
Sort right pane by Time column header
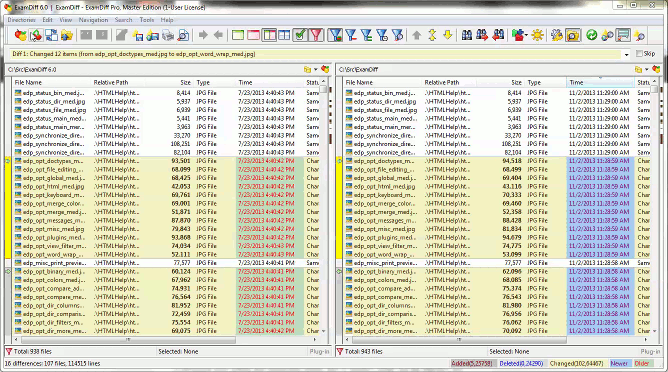coord(600,82)
